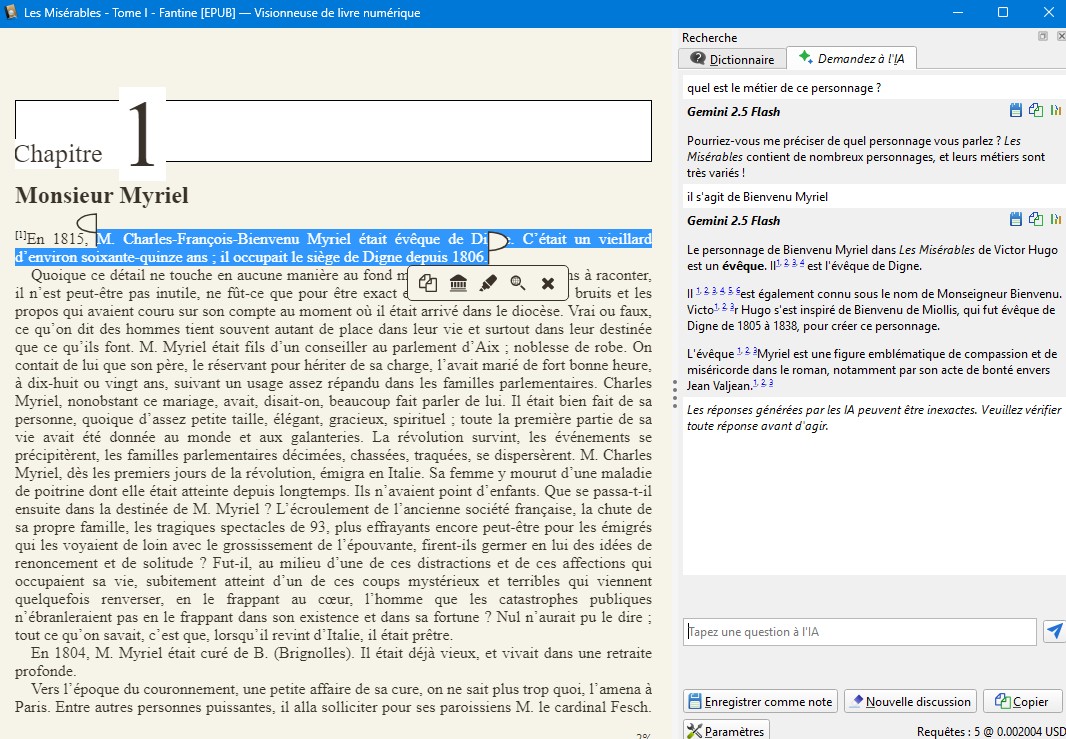1066x739 pixels.
Task: Copy the second Gemini response to clipboard
Action: click(x=1036, y=220)
